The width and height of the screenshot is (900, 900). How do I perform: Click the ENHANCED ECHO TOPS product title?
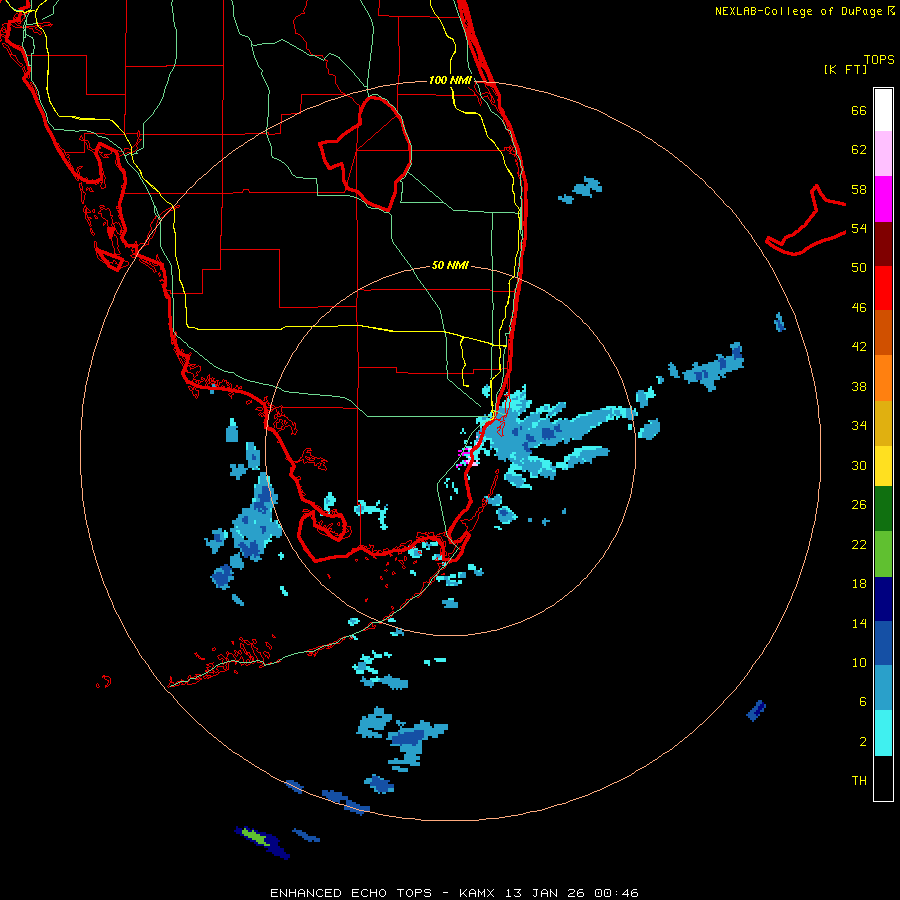click(x=350, y=893)
